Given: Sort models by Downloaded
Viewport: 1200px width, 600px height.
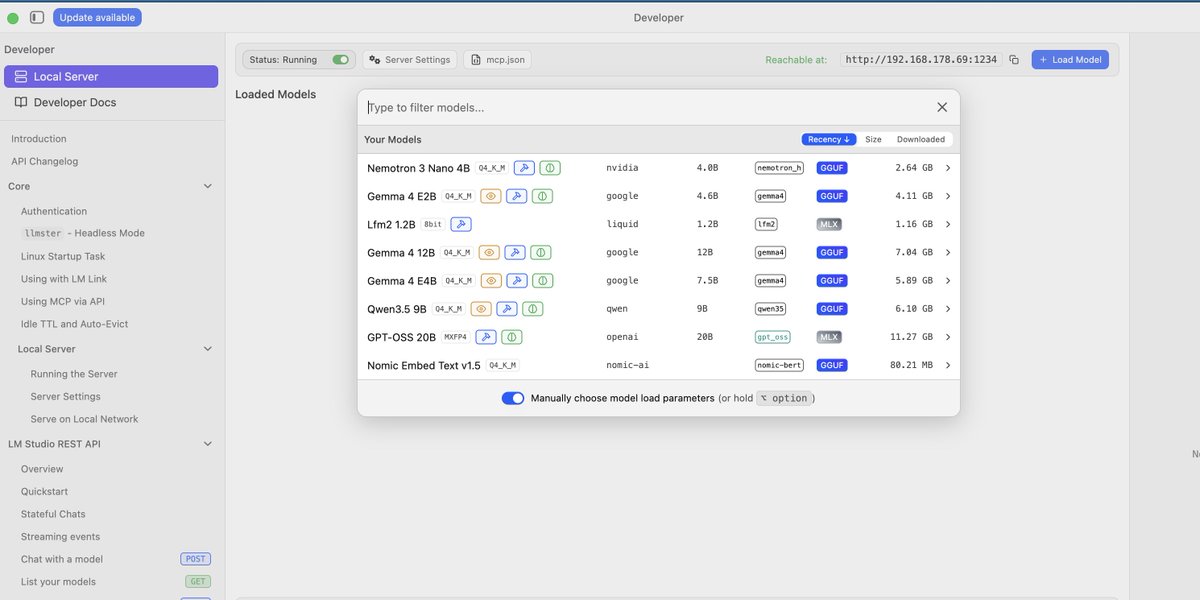Looking at the screenshot, I should coord(921,140).
